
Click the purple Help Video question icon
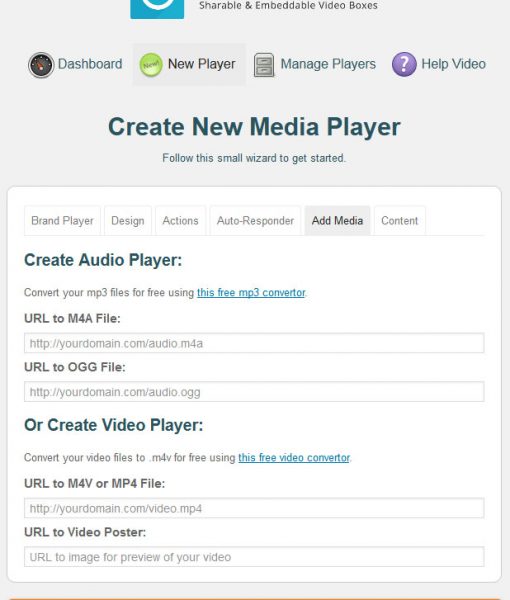(x=404, y=64)
